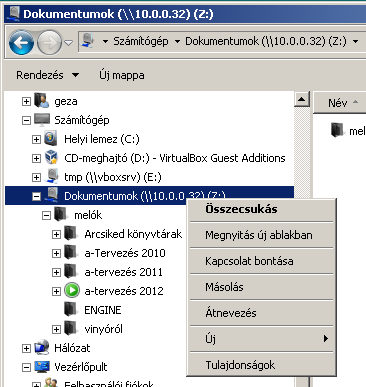Expand CD-meghajtó (D:) node

click(36, 158)
